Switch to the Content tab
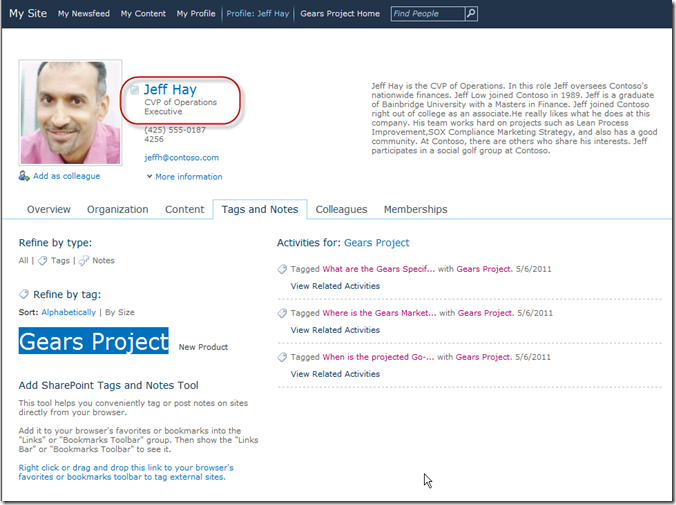The image size is (676, 505). 185,210
